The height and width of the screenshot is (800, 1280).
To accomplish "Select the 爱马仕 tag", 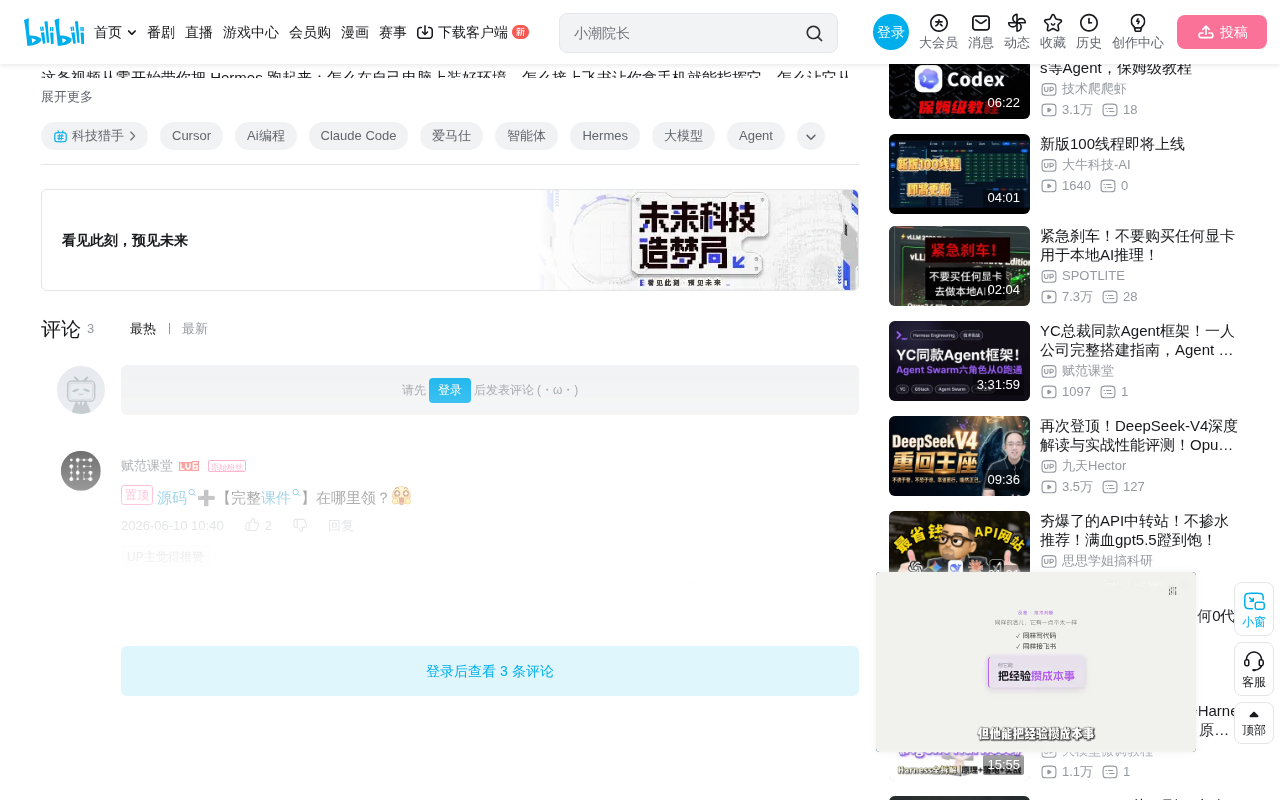I will 451,136.
